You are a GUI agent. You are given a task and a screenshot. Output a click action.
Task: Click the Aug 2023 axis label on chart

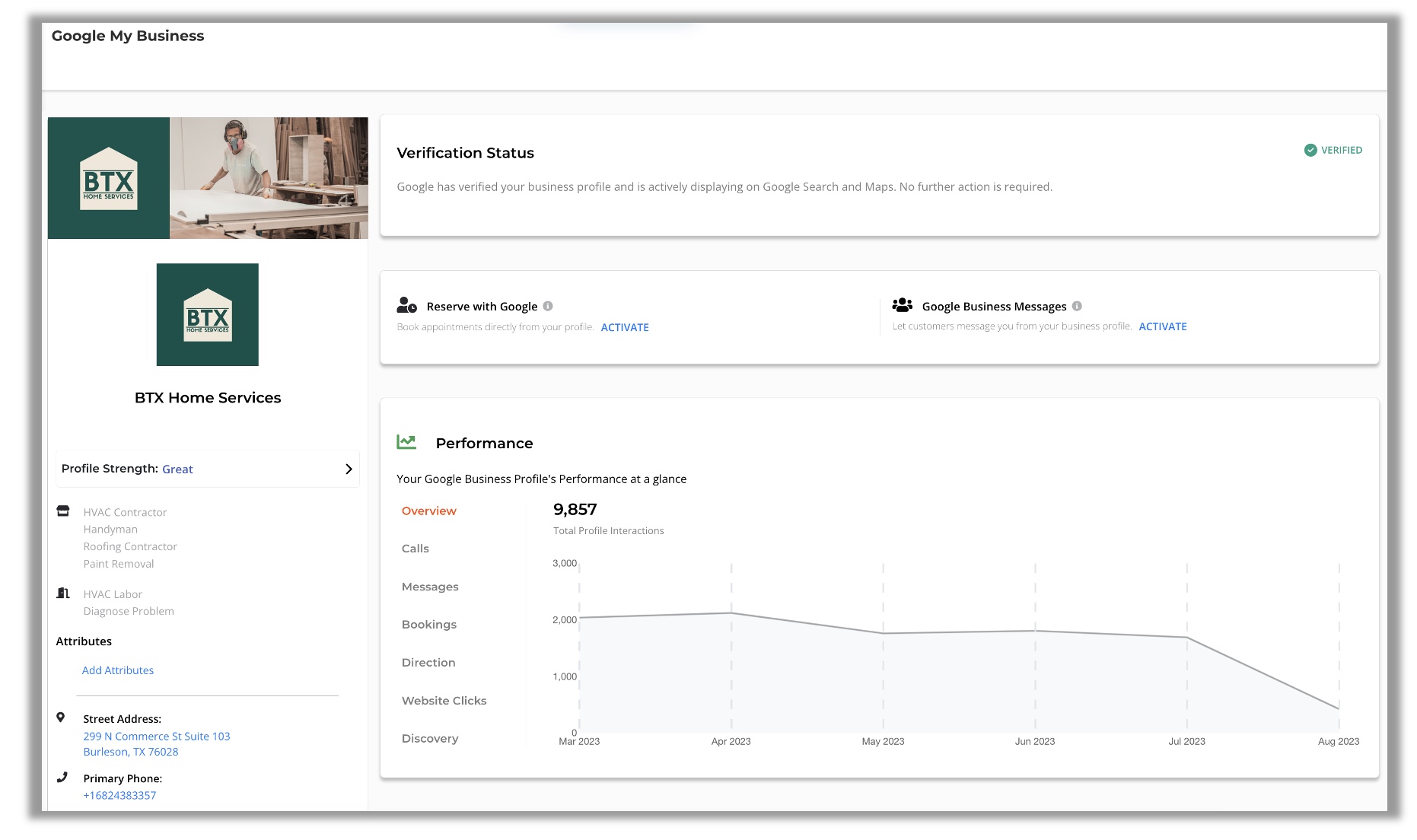pos(1339,741)
